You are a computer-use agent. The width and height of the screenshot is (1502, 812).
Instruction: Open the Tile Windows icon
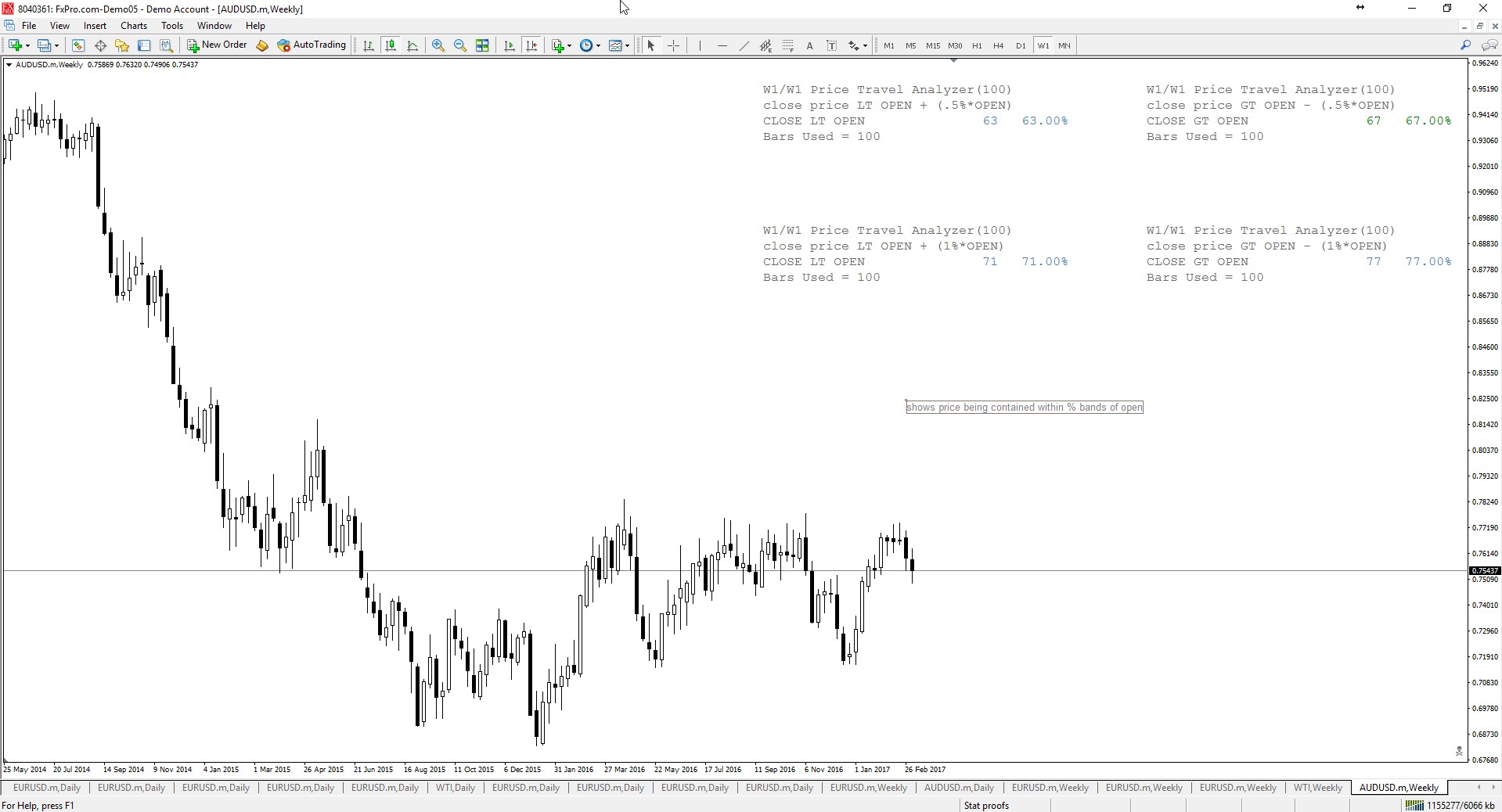point(482,45)
